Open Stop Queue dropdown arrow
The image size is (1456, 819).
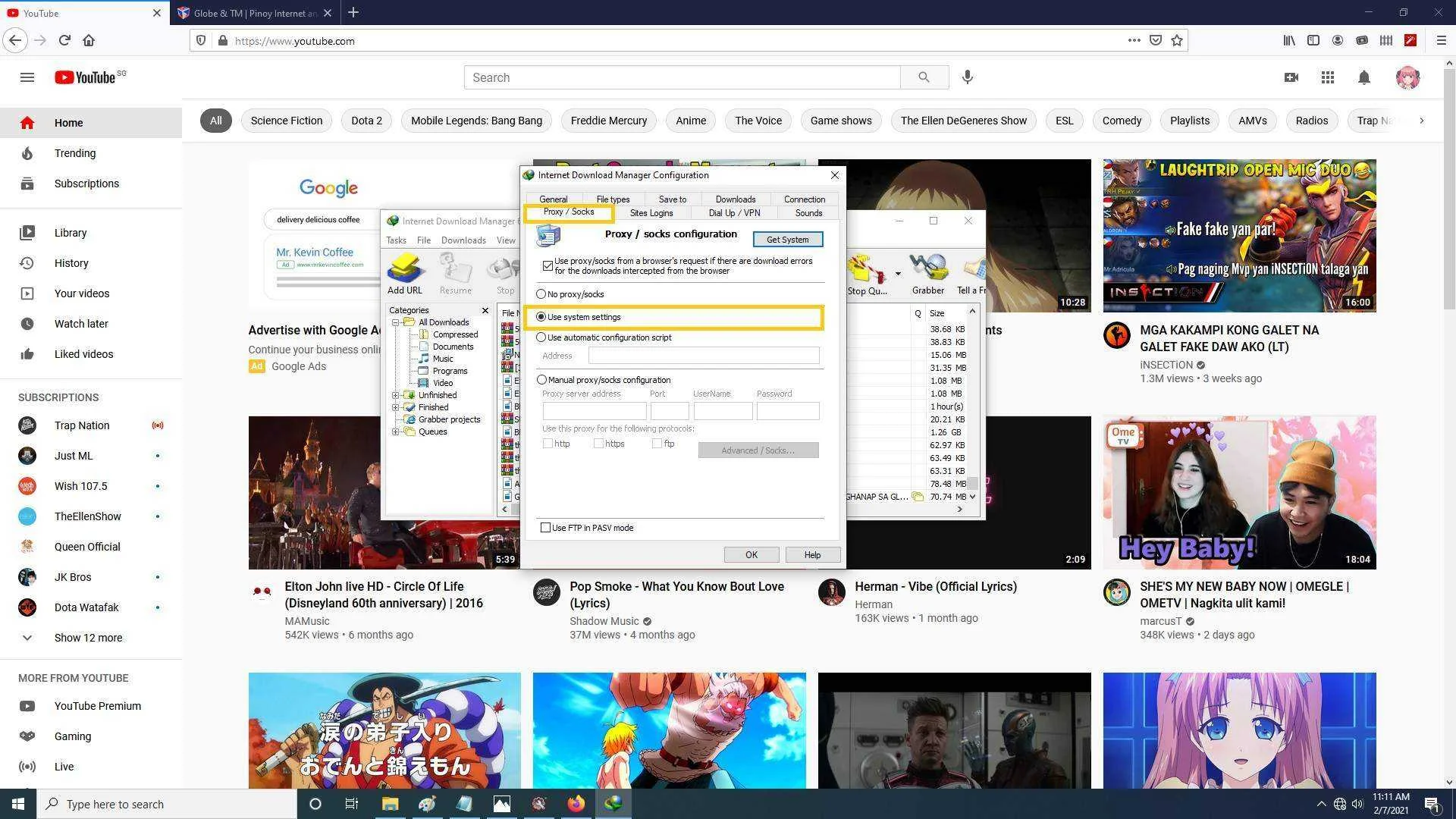click(x=898, y=274)
